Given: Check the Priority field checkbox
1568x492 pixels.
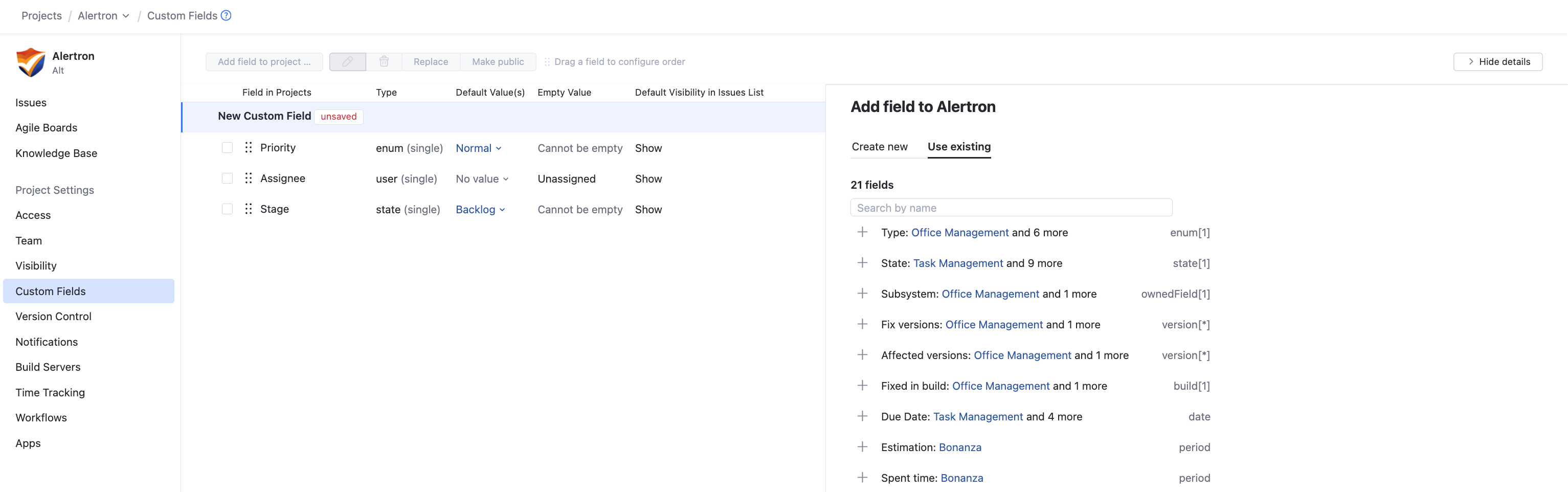Looking at the screenshot, I should coord(227,147).
